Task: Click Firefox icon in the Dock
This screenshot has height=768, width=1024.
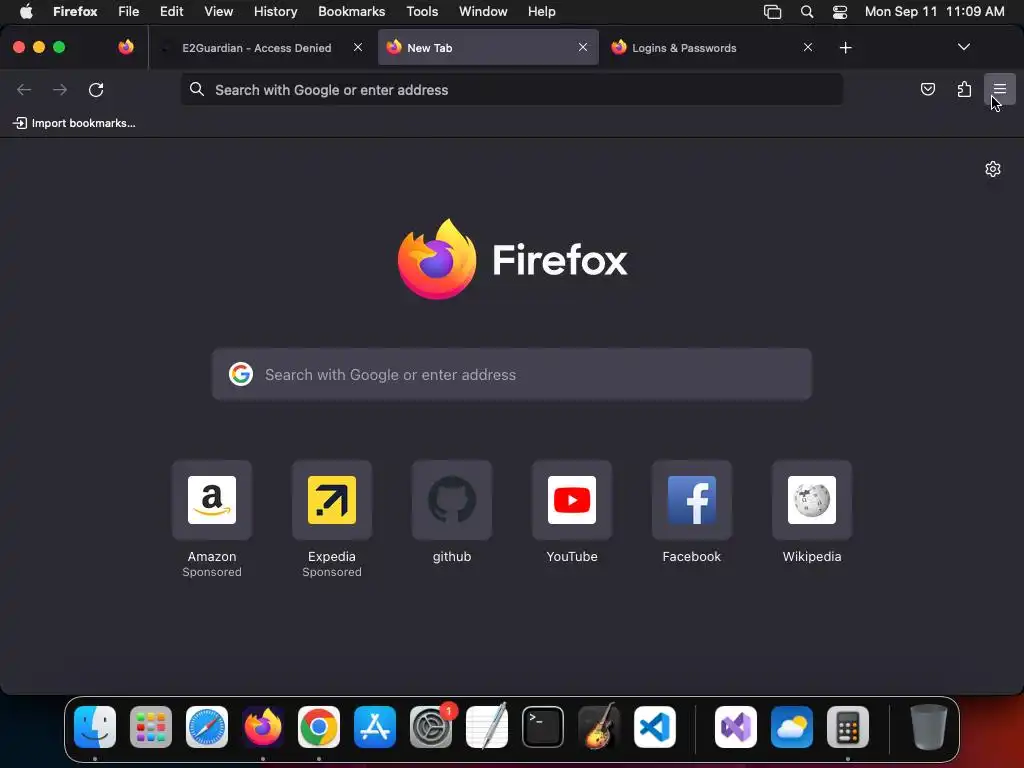Action: [x=263, y=727]
